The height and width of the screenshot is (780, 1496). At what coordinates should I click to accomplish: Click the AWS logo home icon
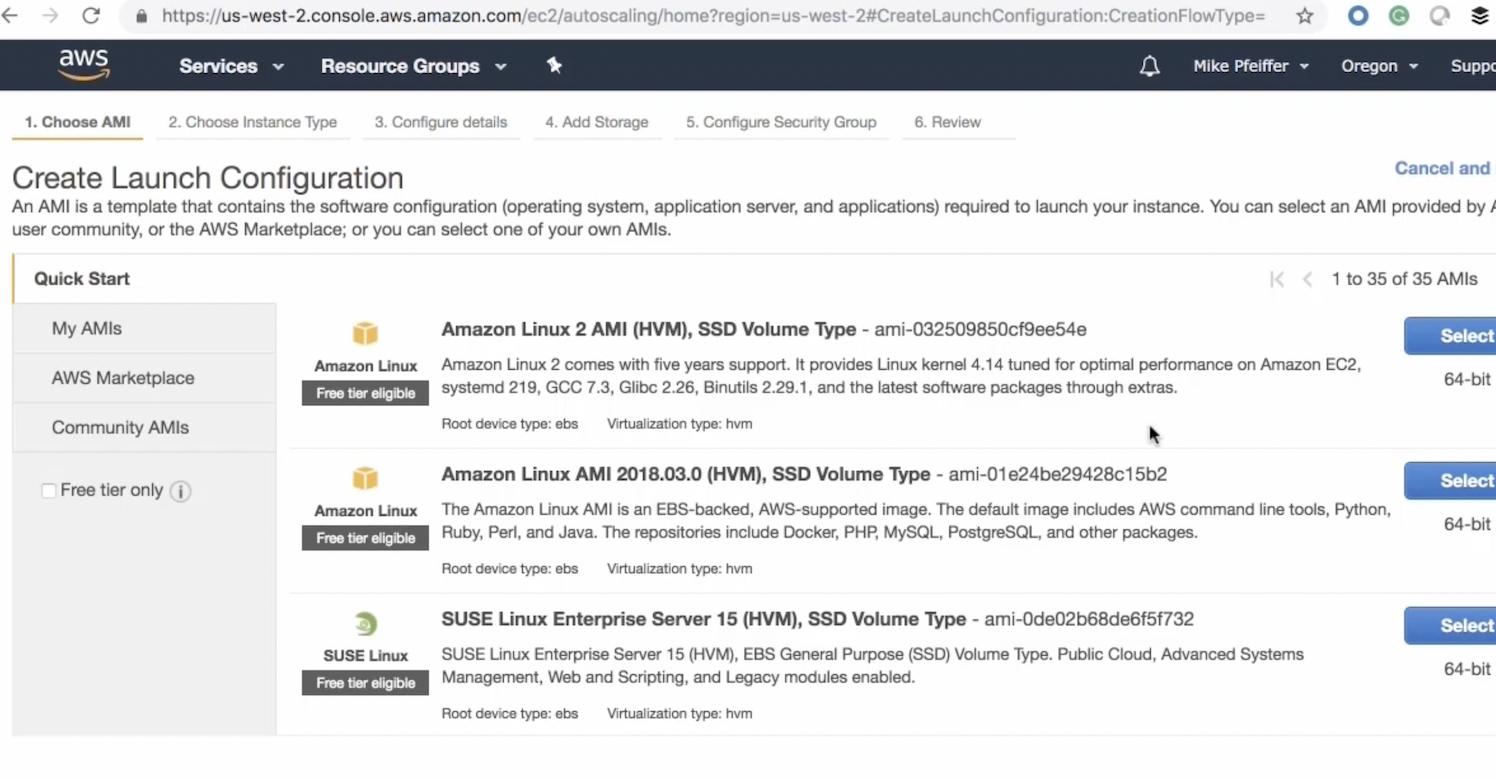pyautogui.click(x=84, y=65)
